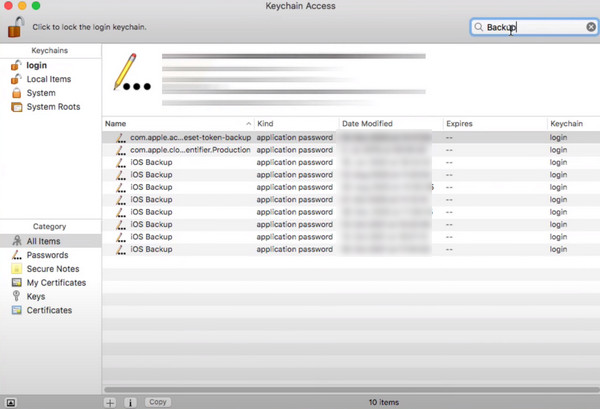
Task: Click the icon of com.apple.ac...eset-token-backup row
Action: pyautogui.click(x=121, y=137)
